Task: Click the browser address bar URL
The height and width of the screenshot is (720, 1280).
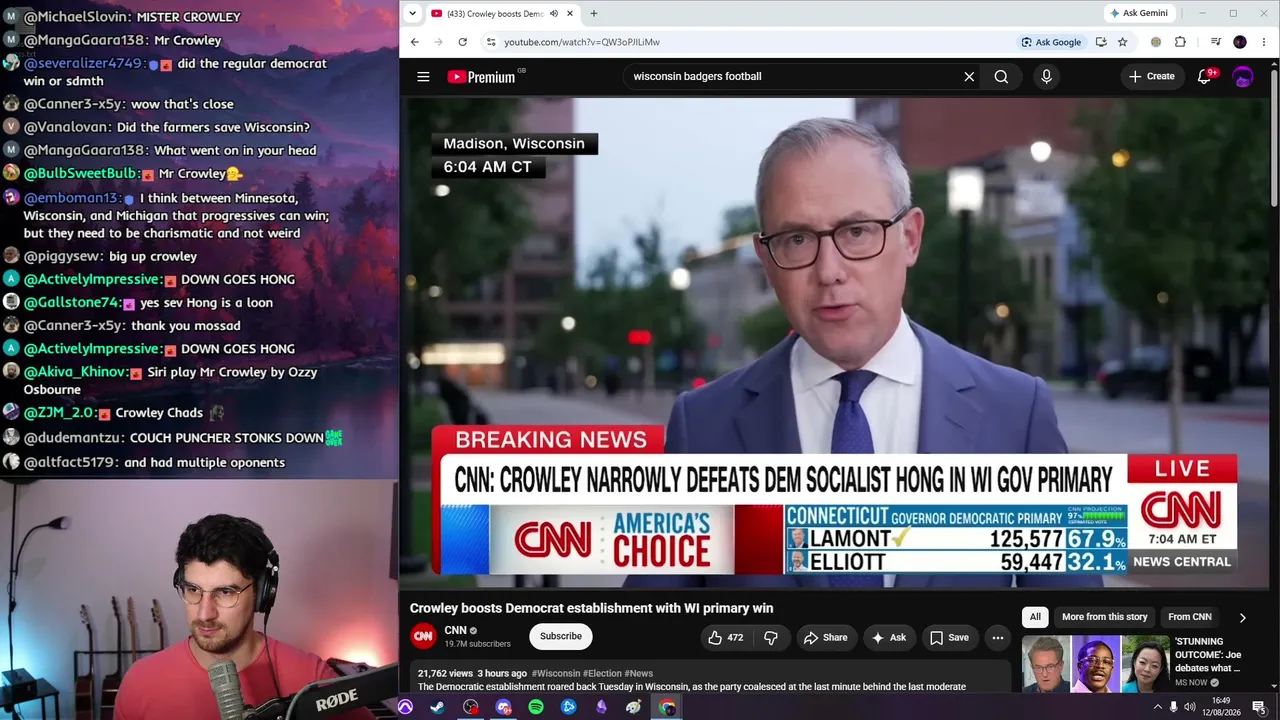Action: point(582,42)
